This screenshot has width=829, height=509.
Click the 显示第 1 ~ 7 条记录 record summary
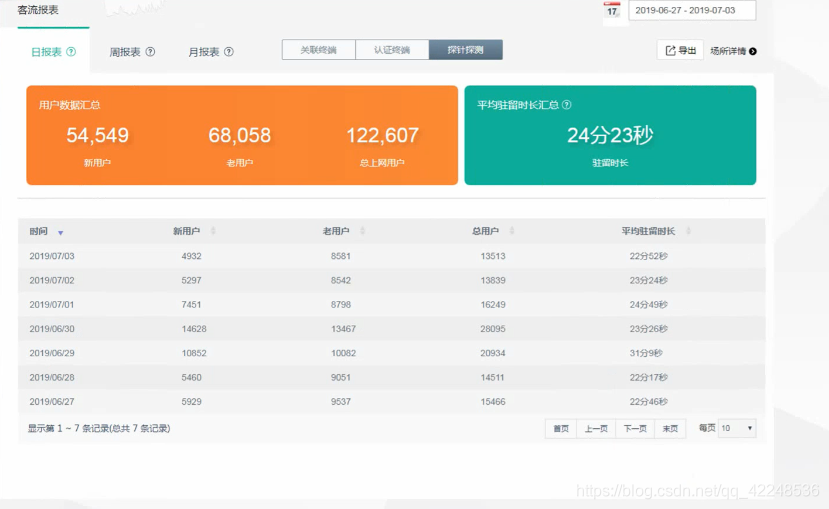click(99, 429)
